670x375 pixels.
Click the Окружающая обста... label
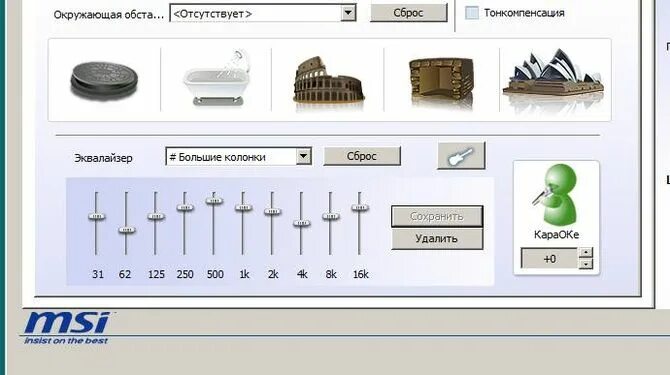click(x=109, y=15)
